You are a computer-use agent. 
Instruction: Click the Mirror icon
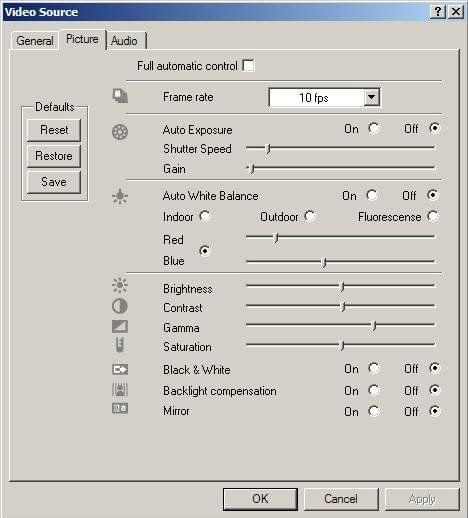click(x=120, y=409)
